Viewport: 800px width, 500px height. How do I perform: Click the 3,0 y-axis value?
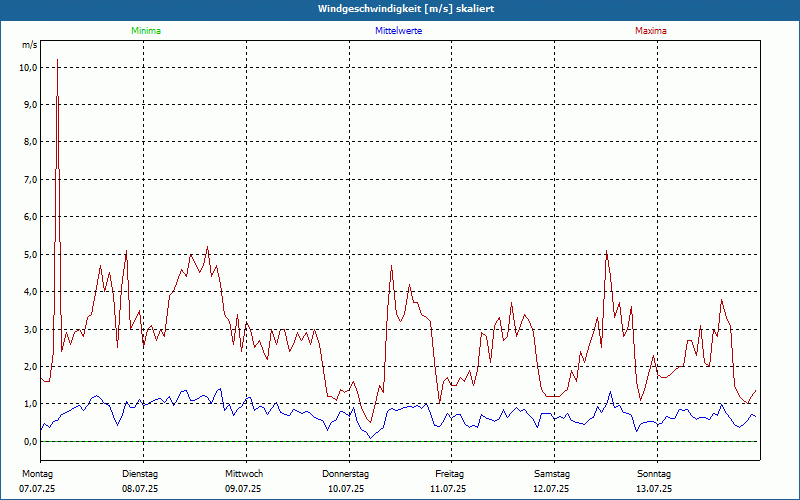pyautogui.click(x=31, y=329)
